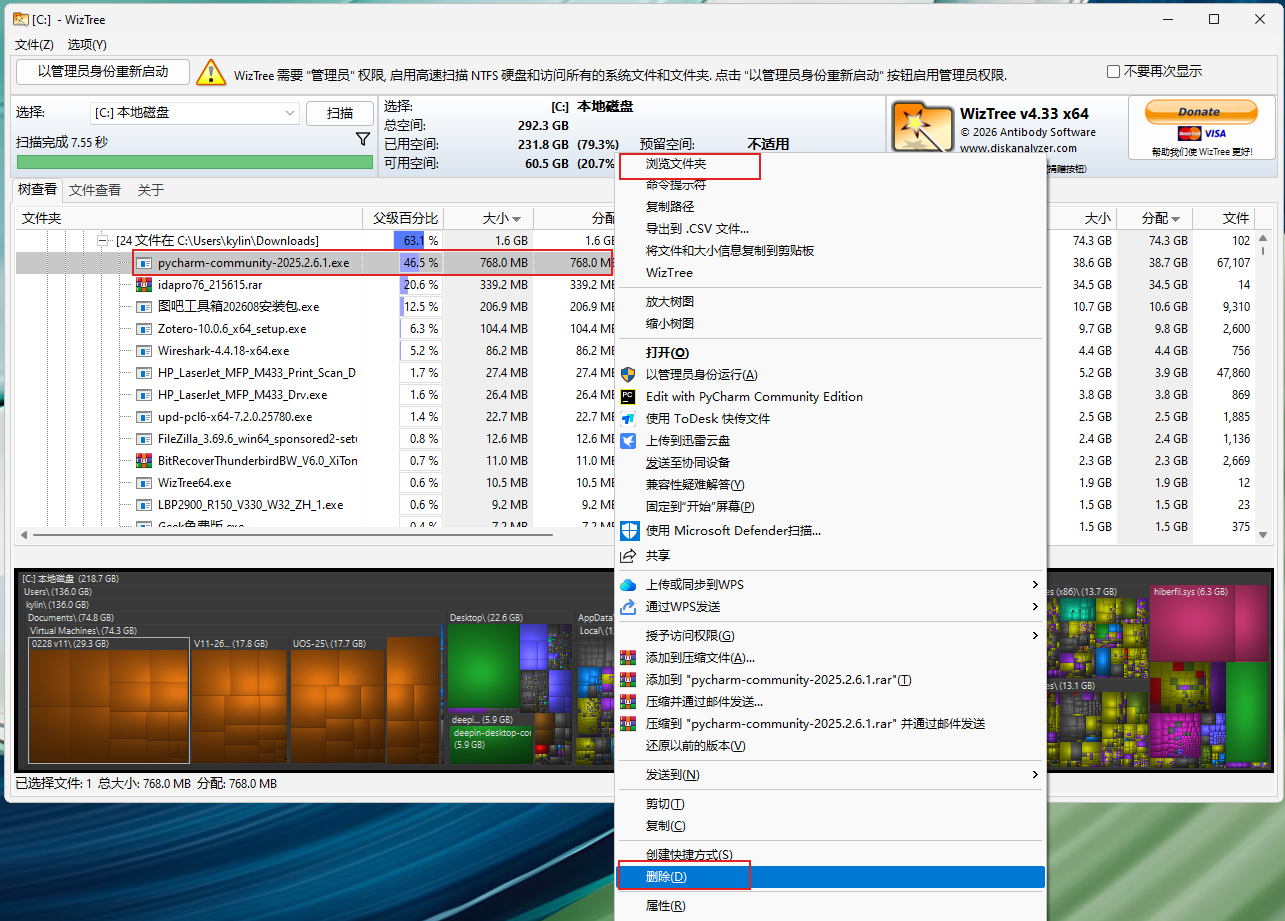Click the yellow warning triangle icon
Screen dimensions: 1285x921
click(211, 72)
